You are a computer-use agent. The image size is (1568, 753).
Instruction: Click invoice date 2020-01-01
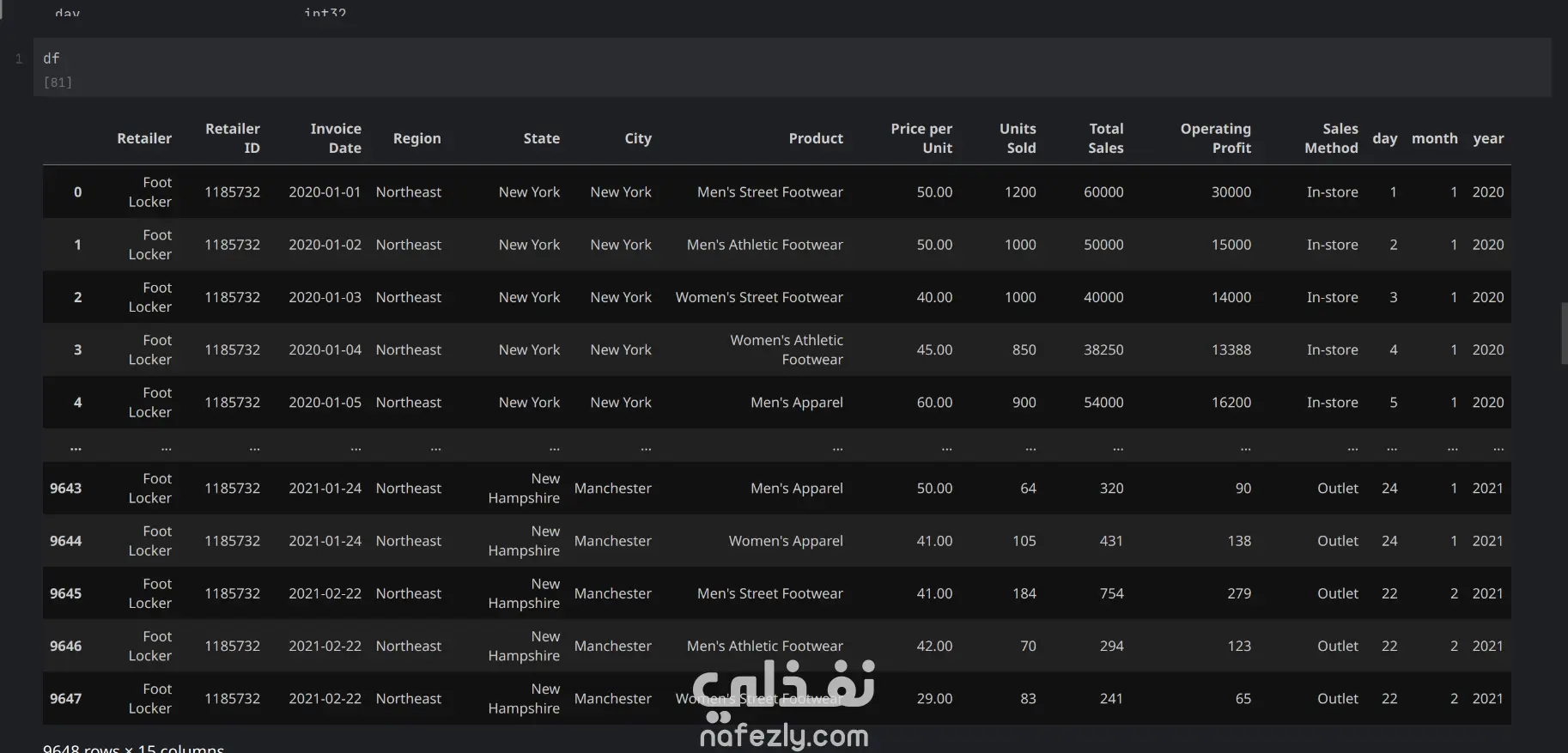[325, 192]
